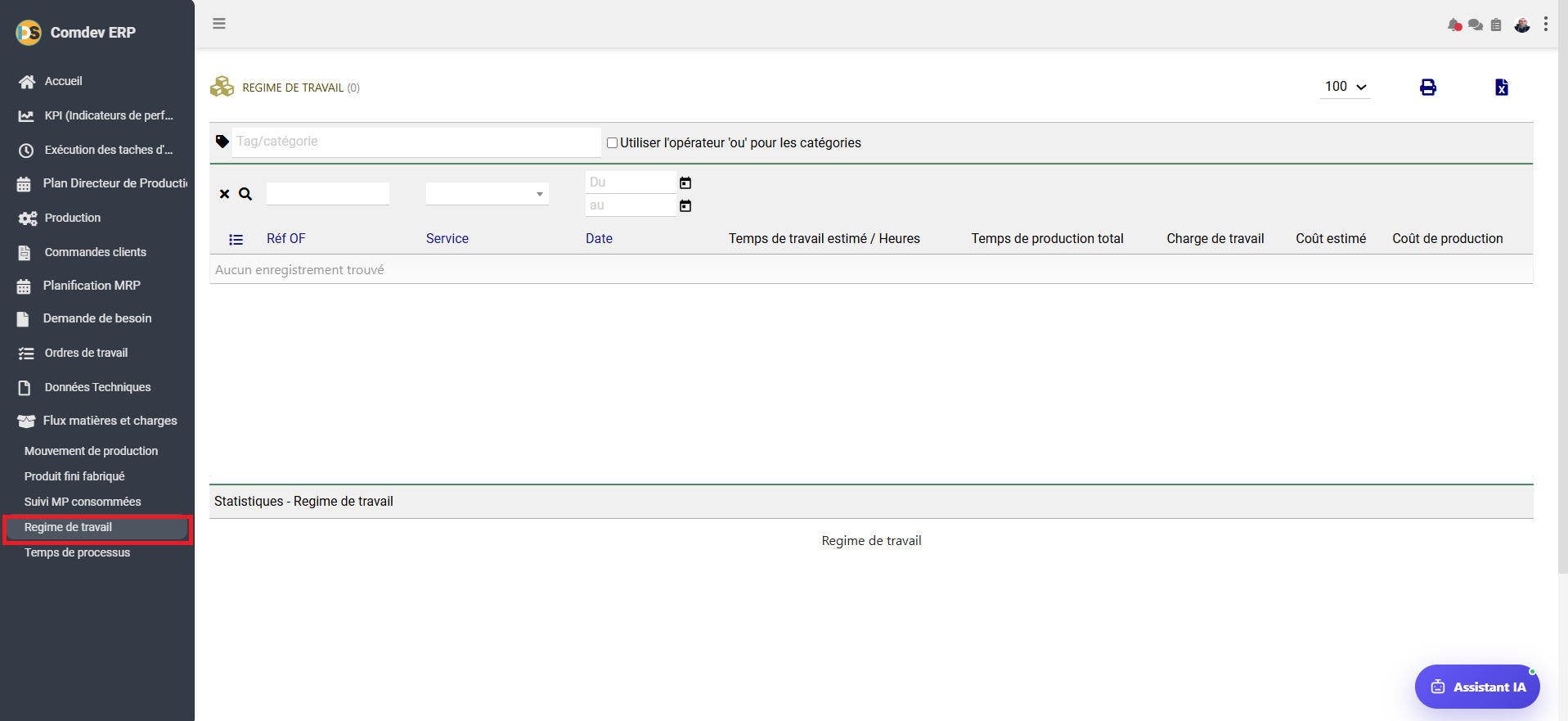Open the notifications bell icon
This screenshot has width=1568, height=721.
point(1454,25)
